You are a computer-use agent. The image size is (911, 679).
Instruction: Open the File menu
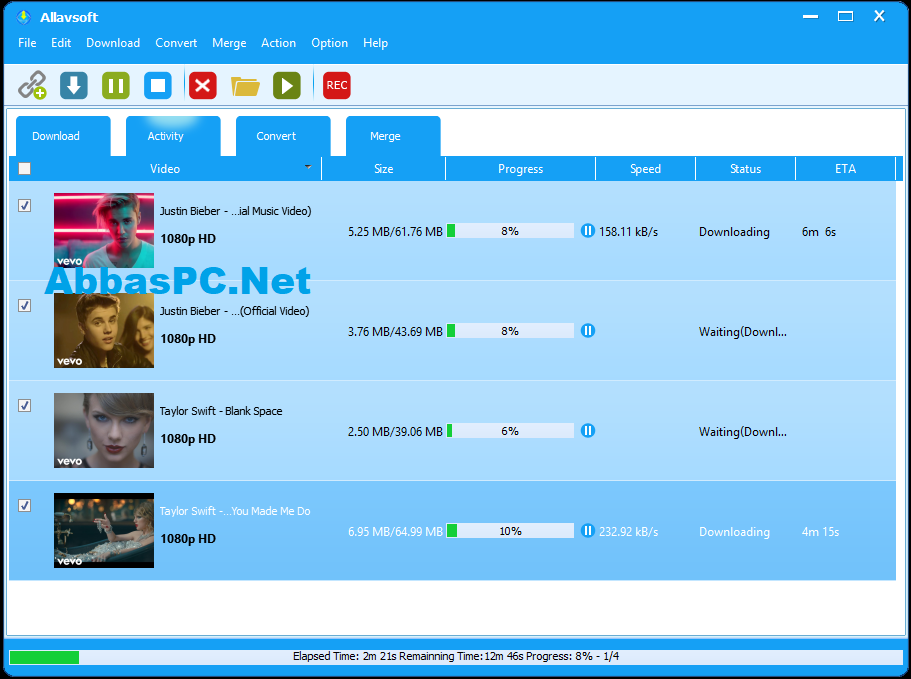coord(27,43)
